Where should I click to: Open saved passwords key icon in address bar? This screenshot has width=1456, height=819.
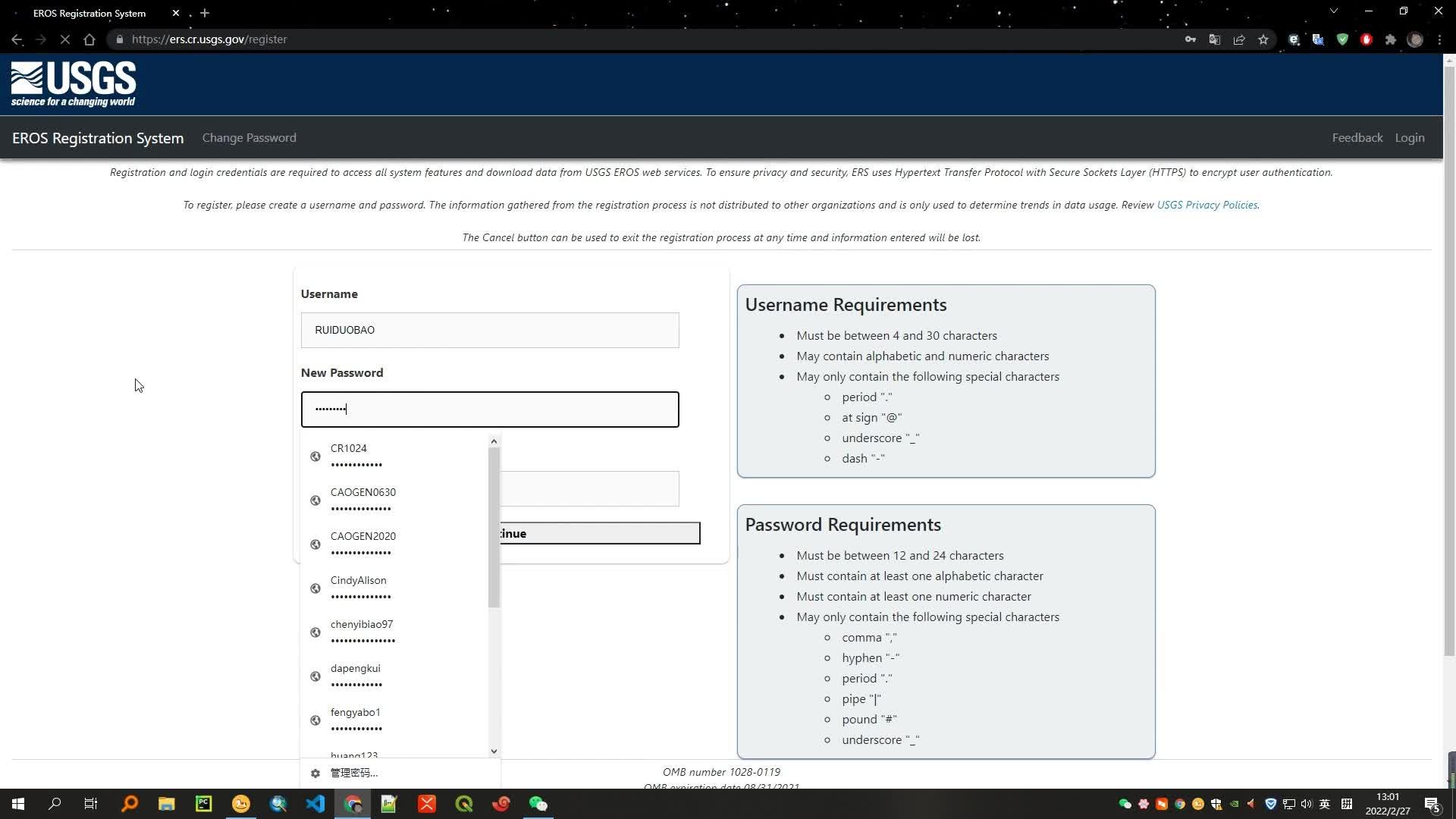click(1191, 39)
